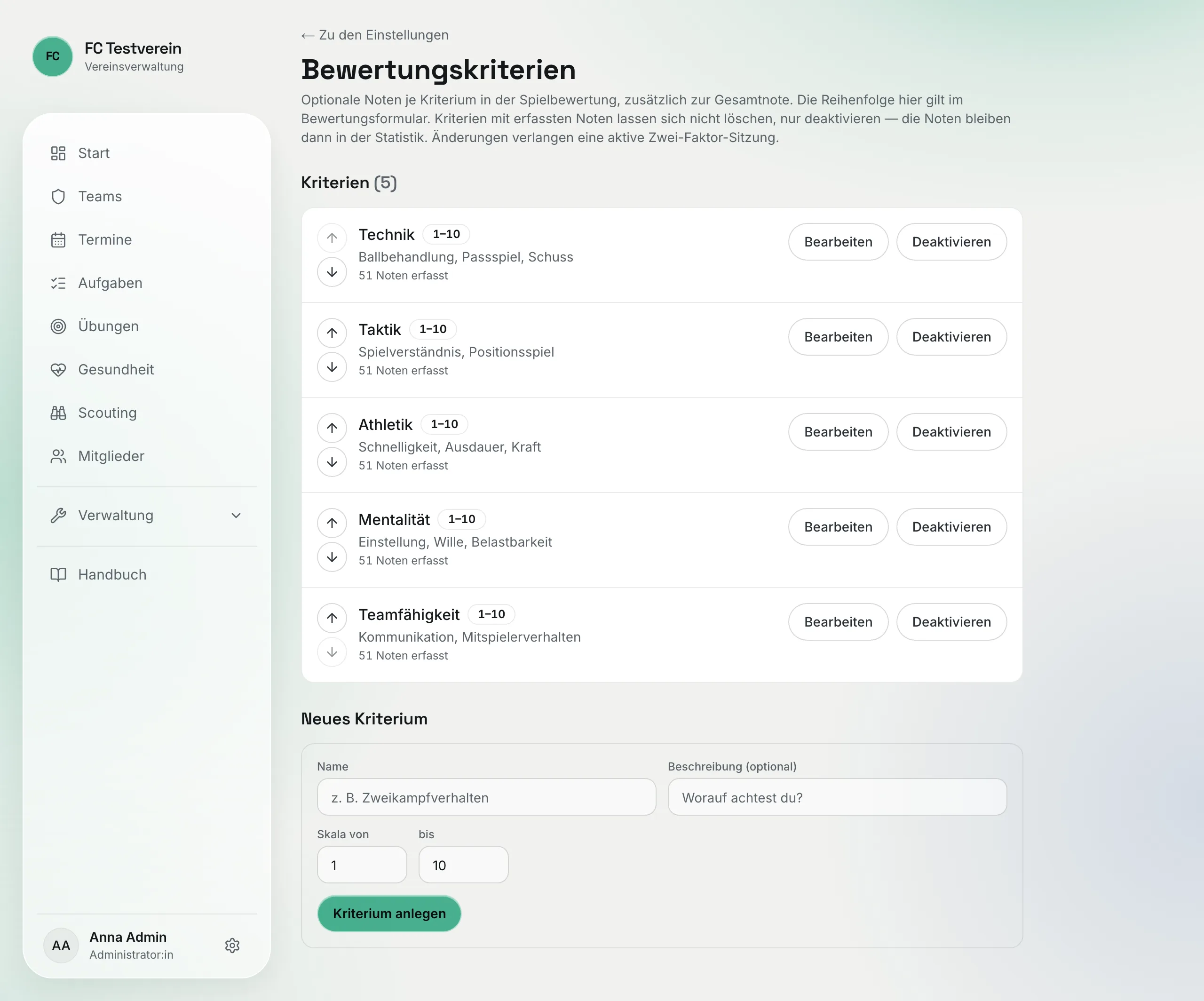Move Mentalität down with arrow
Viewport: 1204px width, 1001px height.
pos(332,557)
